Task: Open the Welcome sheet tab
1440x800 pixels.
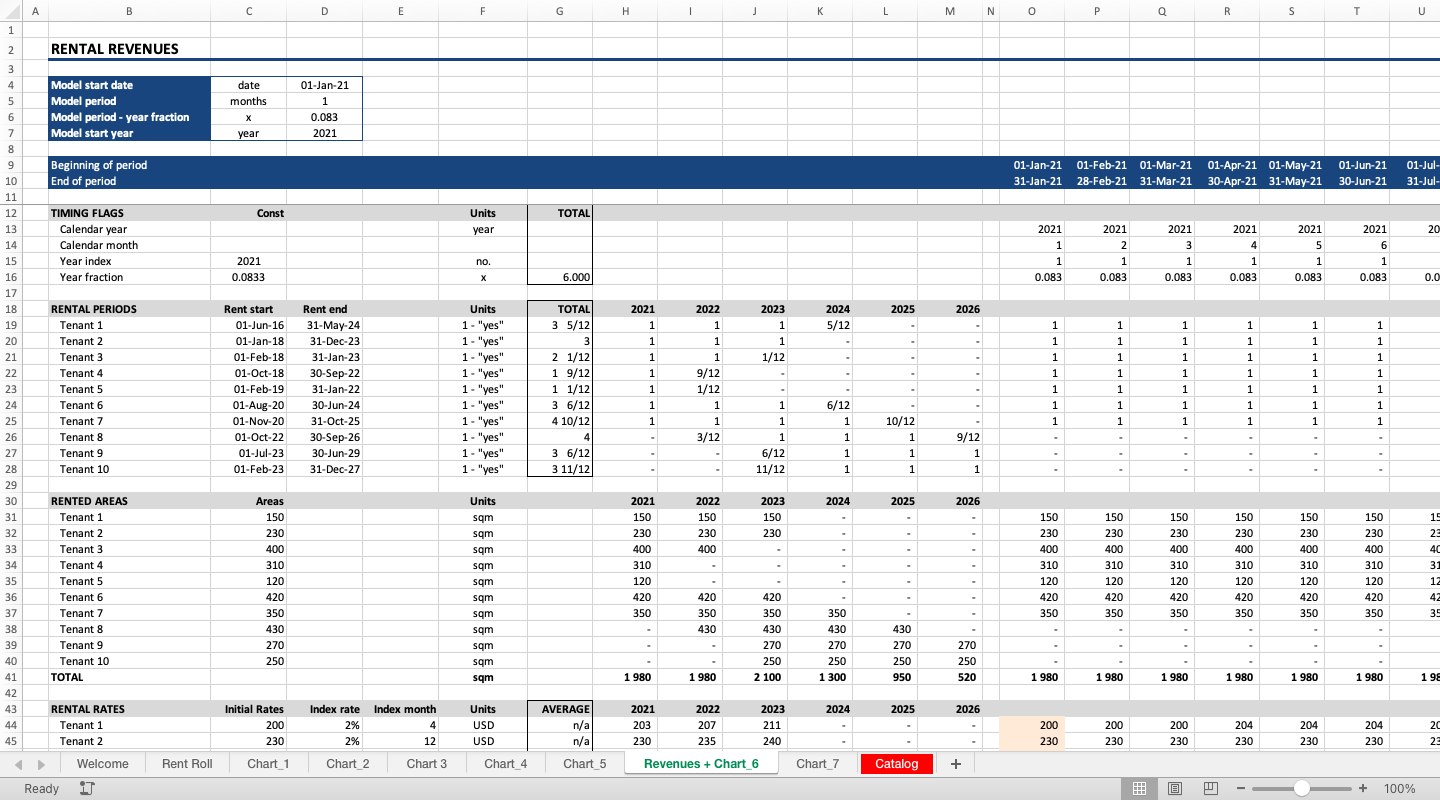Action: pyautogui.click(x=103, y=763)
